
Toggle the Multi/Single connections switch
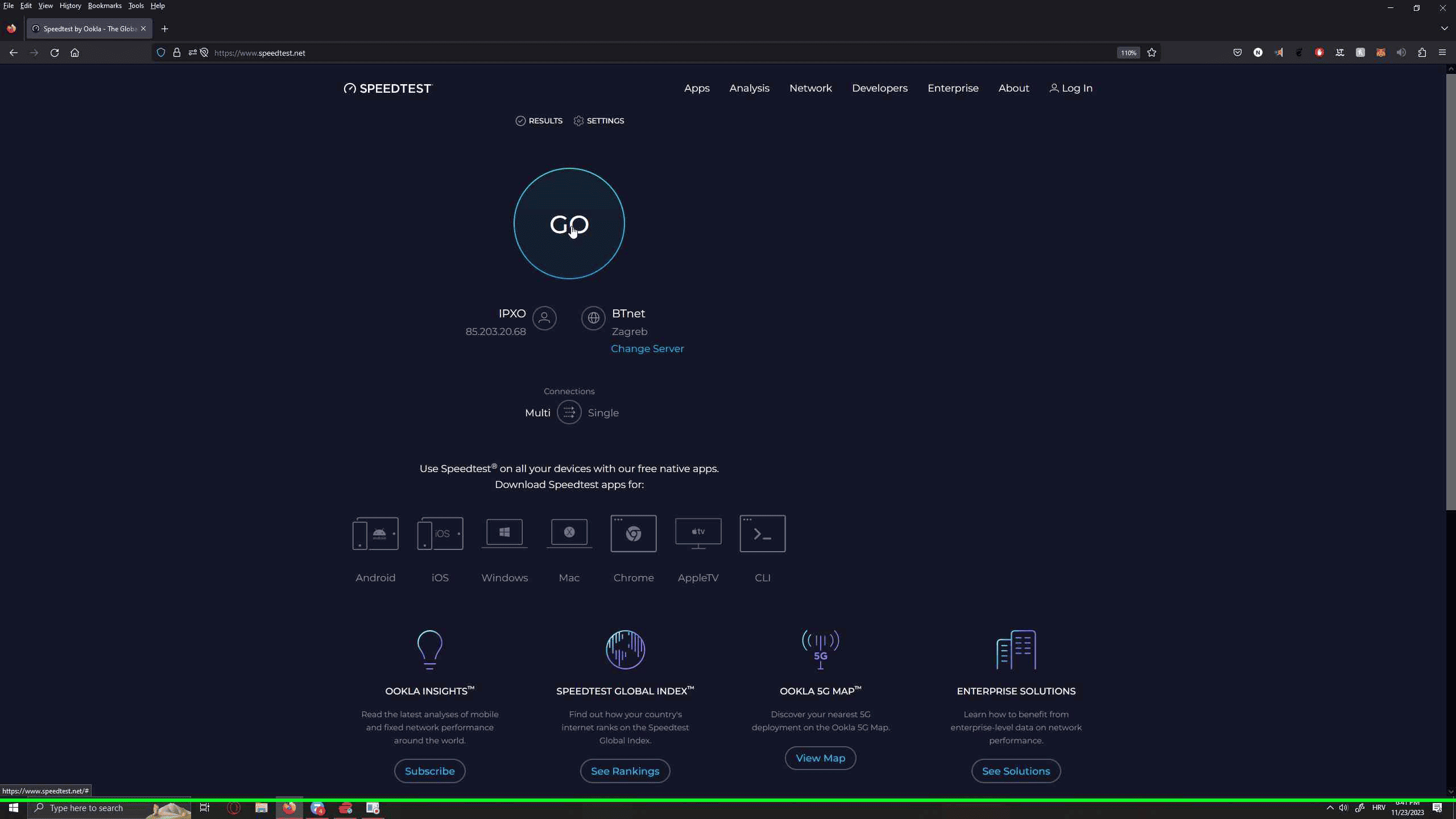pyautogui.click(x=569, y=412)
